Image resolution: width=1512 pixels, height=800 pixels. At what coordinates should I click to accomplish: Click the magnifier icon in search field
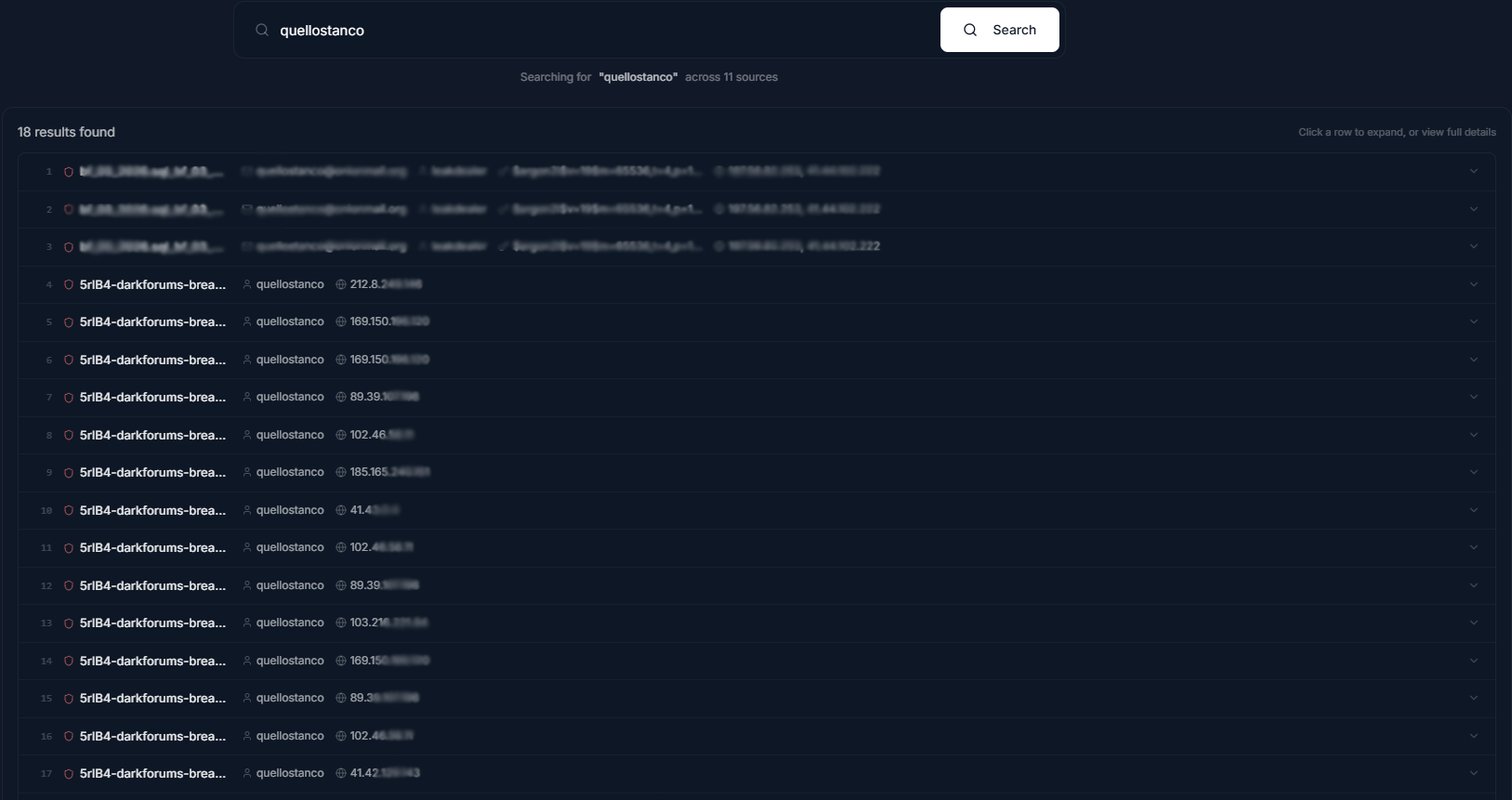[x=262, y=30]
